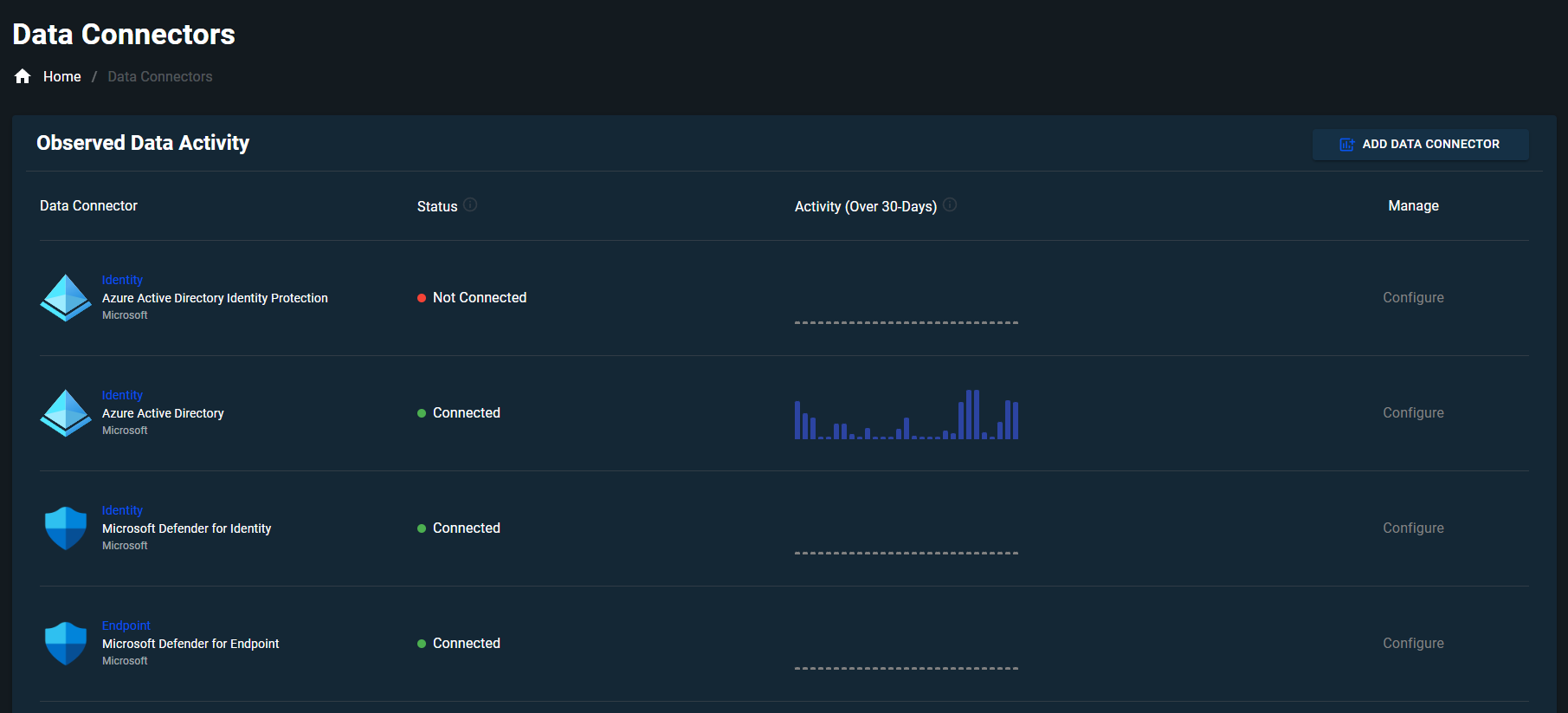Screen dimensions: 1568x713
Task: Click the Not Connected status text
Action: (x=480, y=297)
